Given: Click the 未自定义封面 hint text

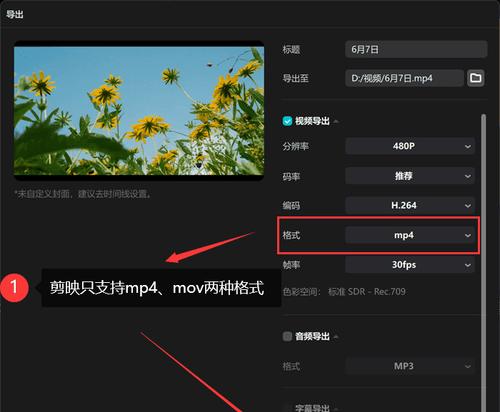Looking at the screenshot, I should (x=83, y=194).
